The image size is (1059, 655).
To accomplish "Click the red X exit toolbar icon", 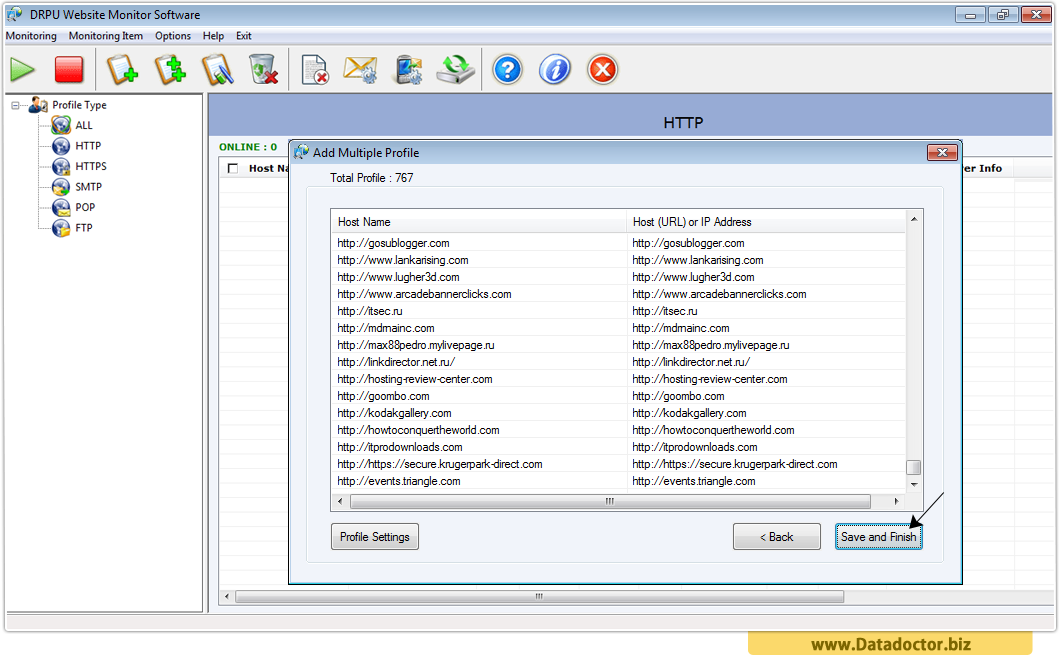I will tap(602, 70).
